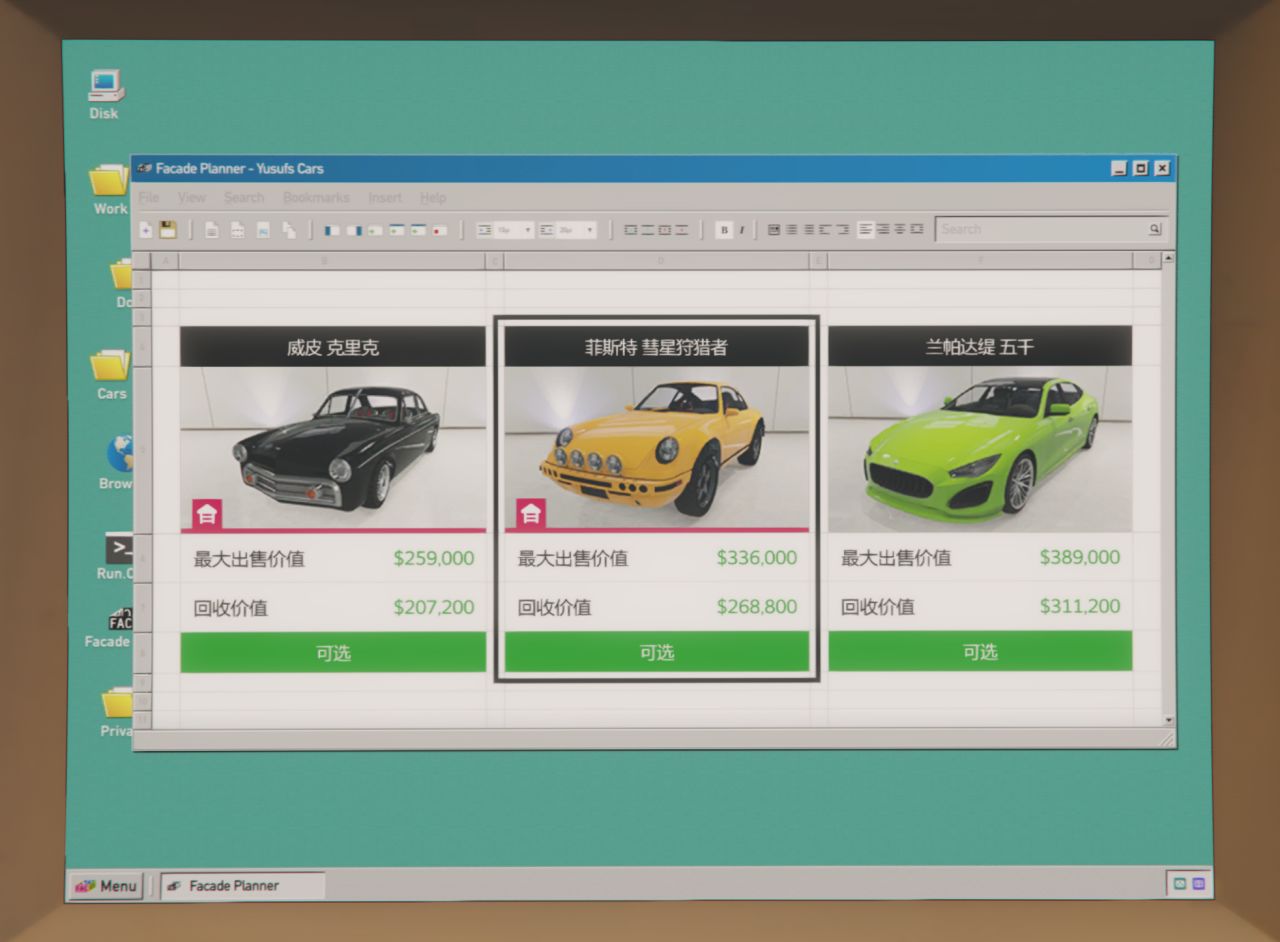The width and height of the screenshot is (1280, 942).
Task: Click the $311,200 recovery value
Action: (x=1080, y=606)
